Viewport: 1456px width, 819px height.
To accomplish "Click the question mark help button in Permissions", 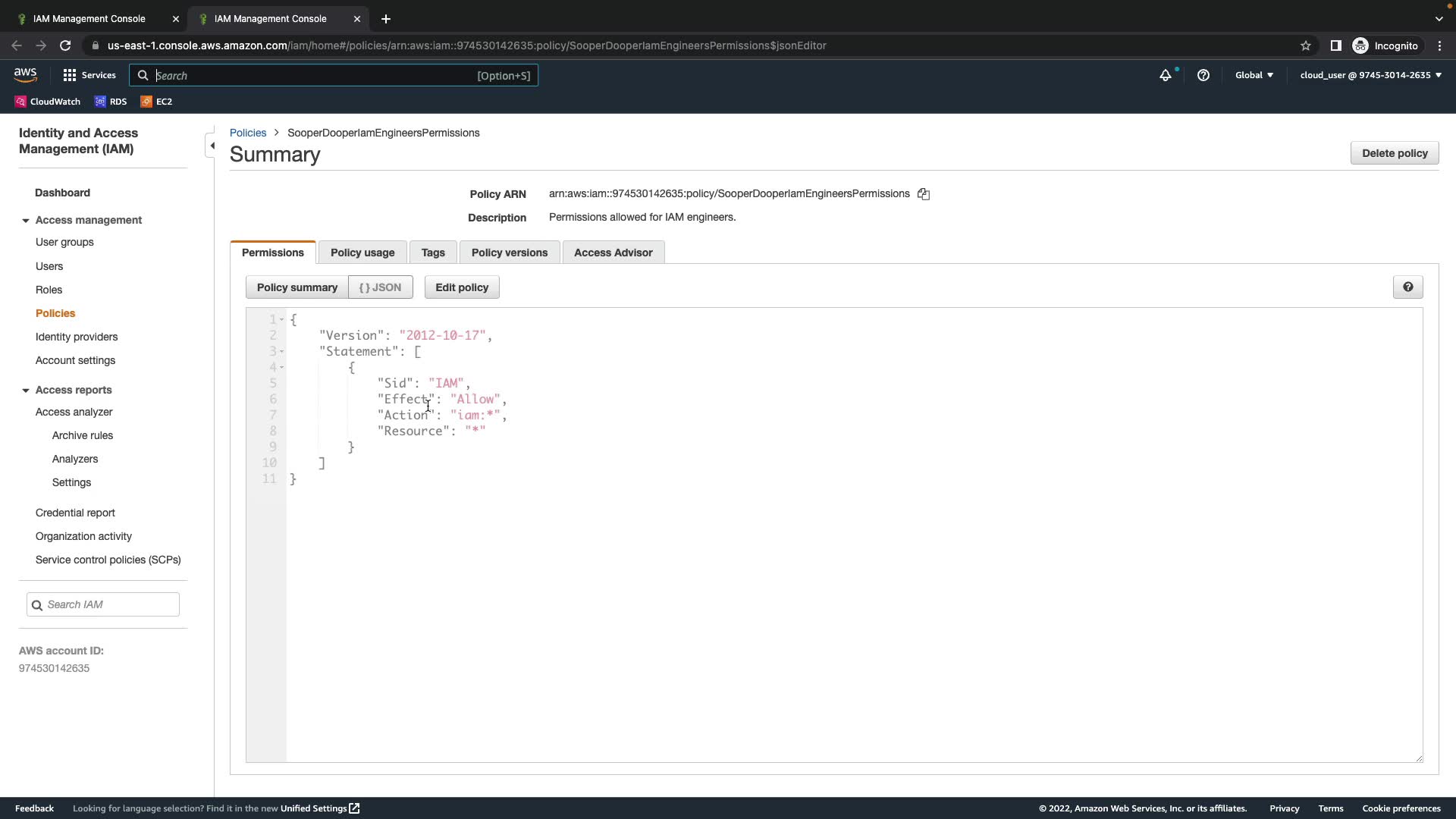I will [1407, 287].
